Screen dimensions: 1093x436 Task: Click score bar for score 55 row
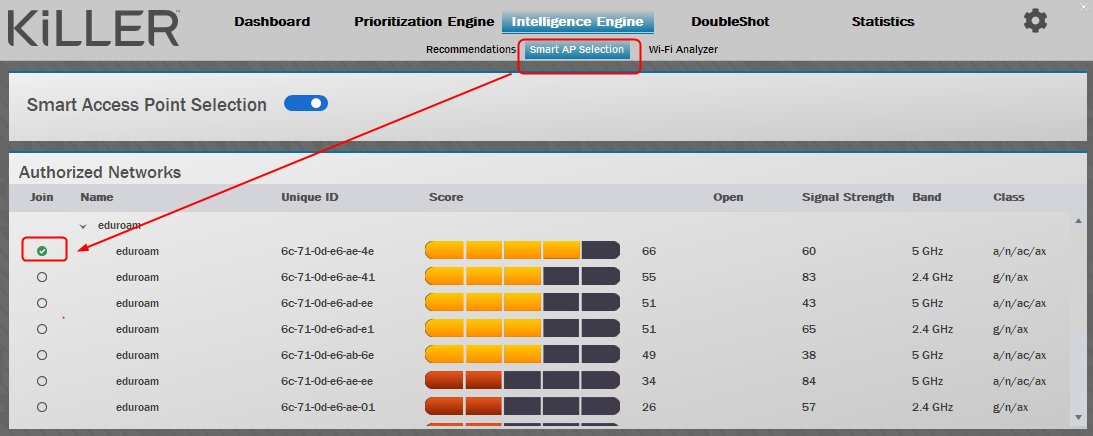[x=522, y=277]
